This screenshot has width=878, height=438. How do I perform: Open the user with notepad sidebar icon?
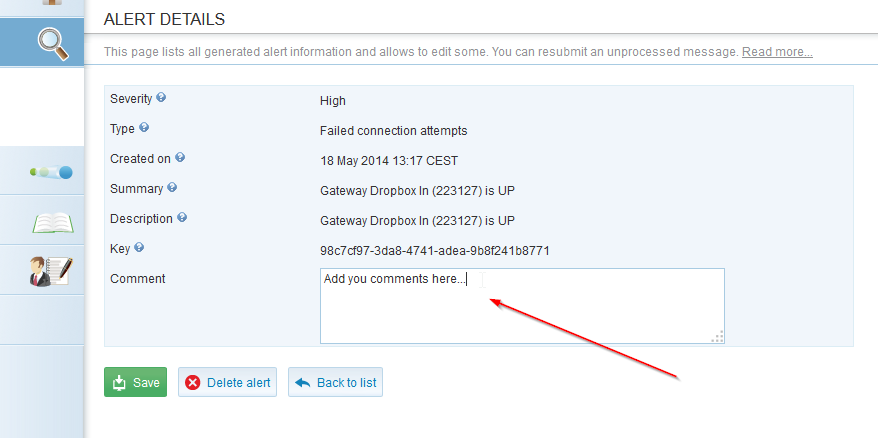50,271
